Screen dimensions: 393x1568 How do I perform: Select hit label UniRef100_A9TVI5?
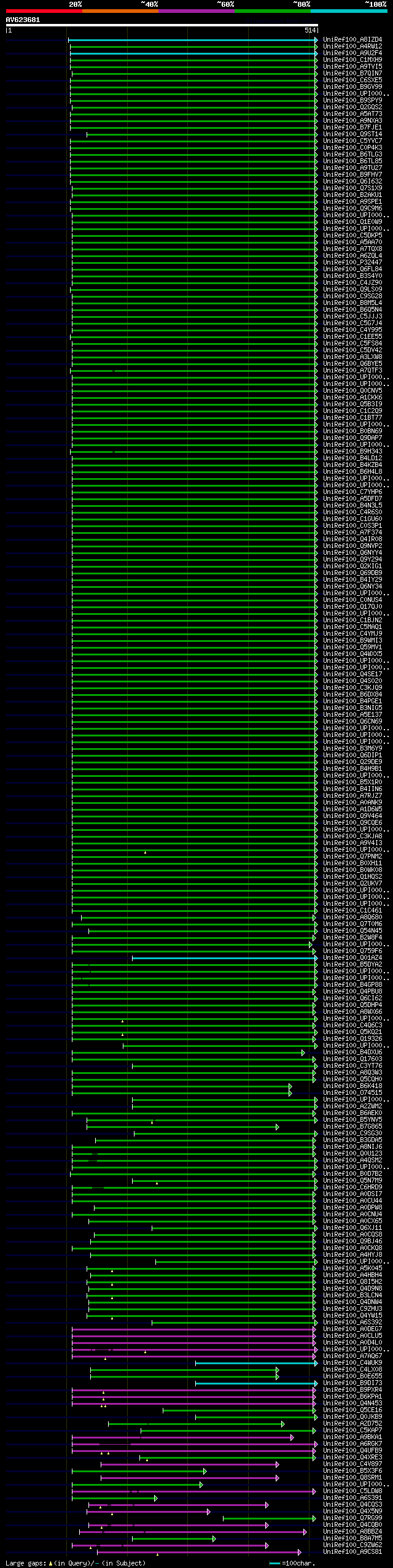pos(352,67)
